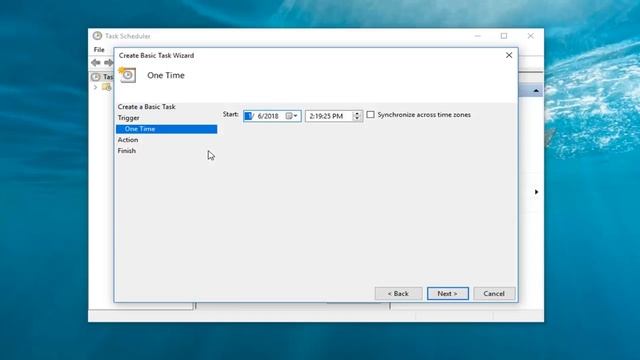Select the Trigger step in wizard list
The height and width of the screenshot is (360, 640).
[129, 118]
